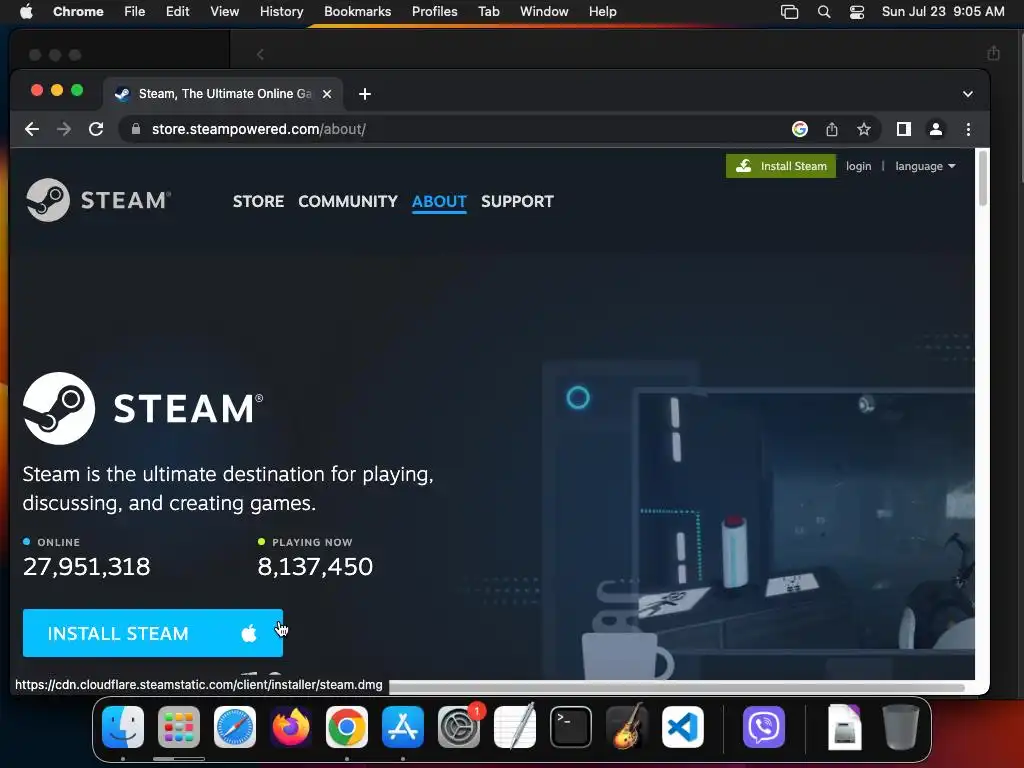The width and height of the screenshot is (1024, 768).
Task: Open the disk image file in dock
Action: 844,727
